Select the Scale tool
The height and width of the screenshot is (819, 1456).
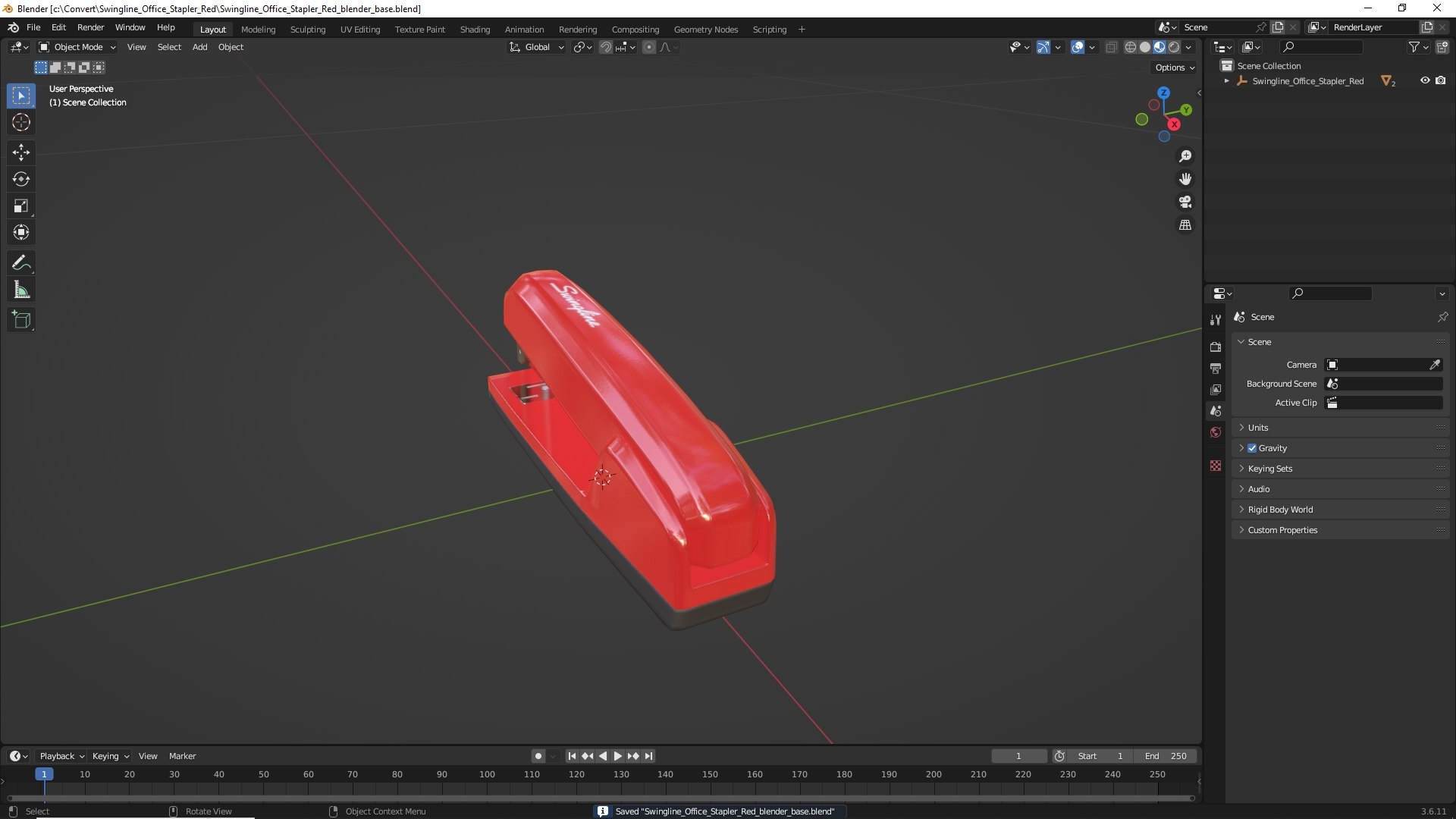tap(21, 206)
